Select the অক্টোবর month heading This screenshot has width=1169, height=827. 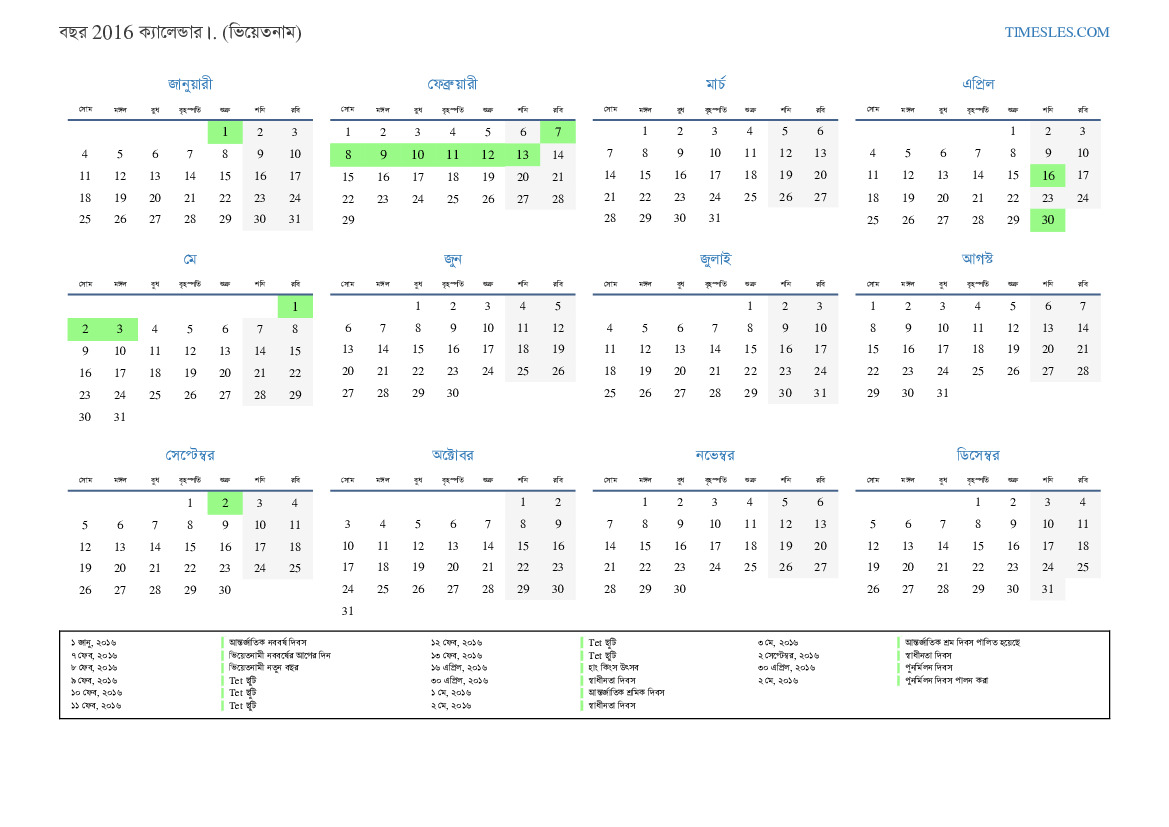pyautogui.click(x=453, y=455)
